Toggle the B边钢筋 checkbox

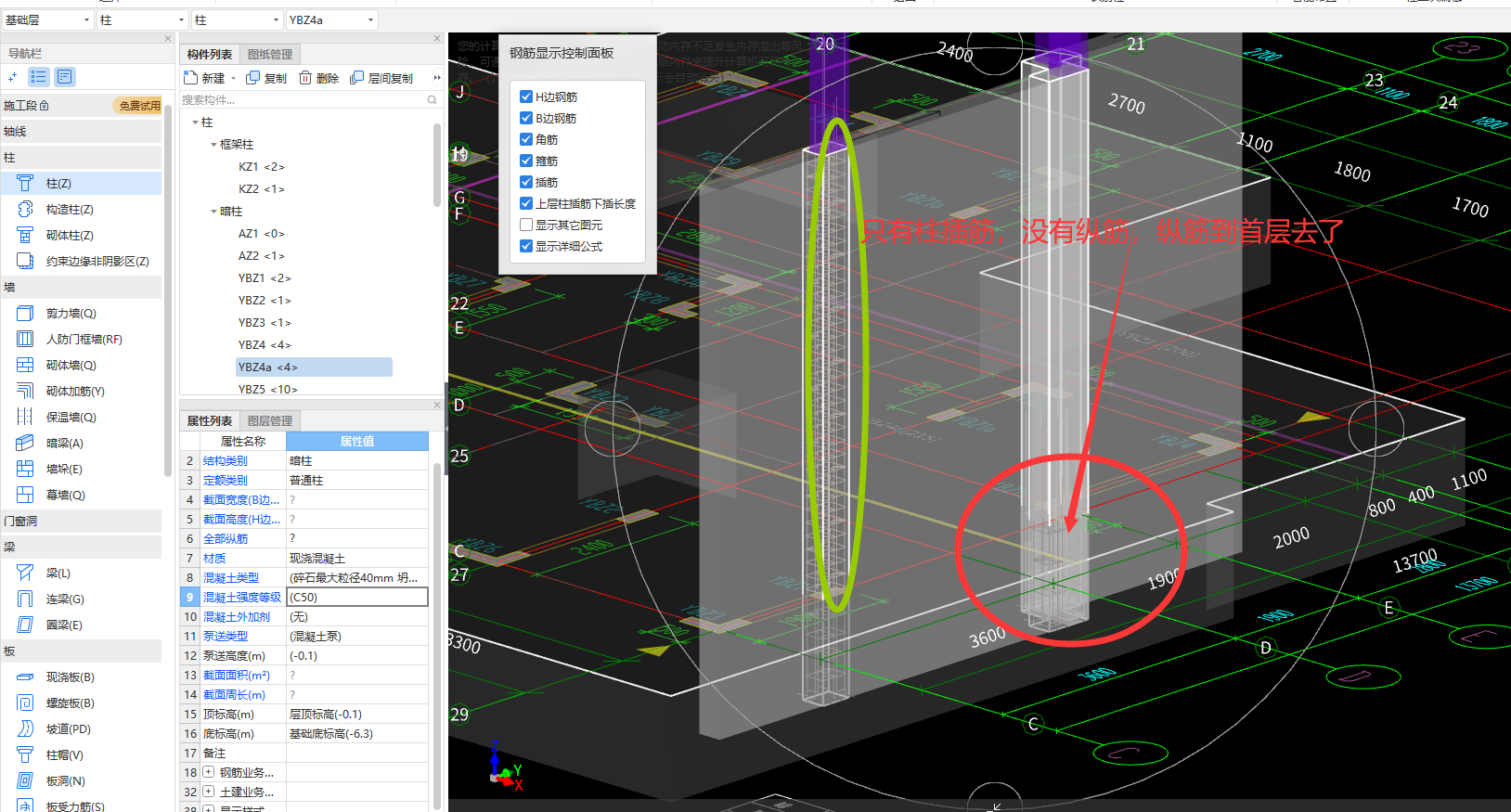pyautogui.click(x=526, y=118)
